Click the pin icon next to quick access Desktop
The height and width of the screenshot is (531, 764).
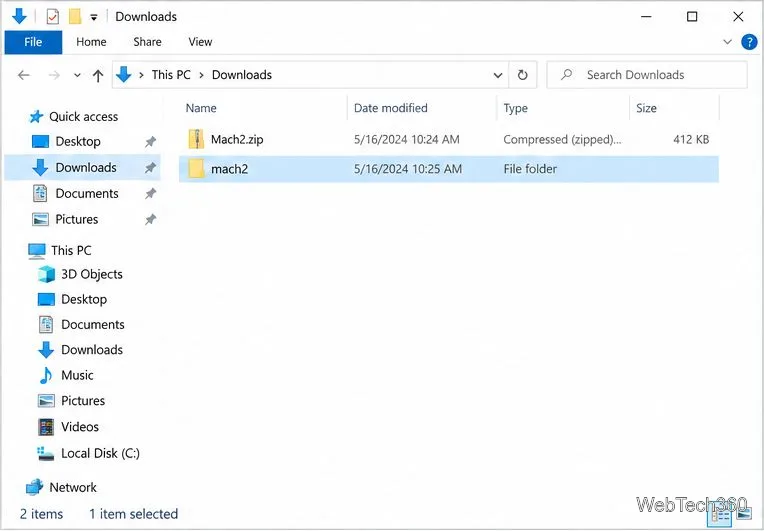coord(150,142)
